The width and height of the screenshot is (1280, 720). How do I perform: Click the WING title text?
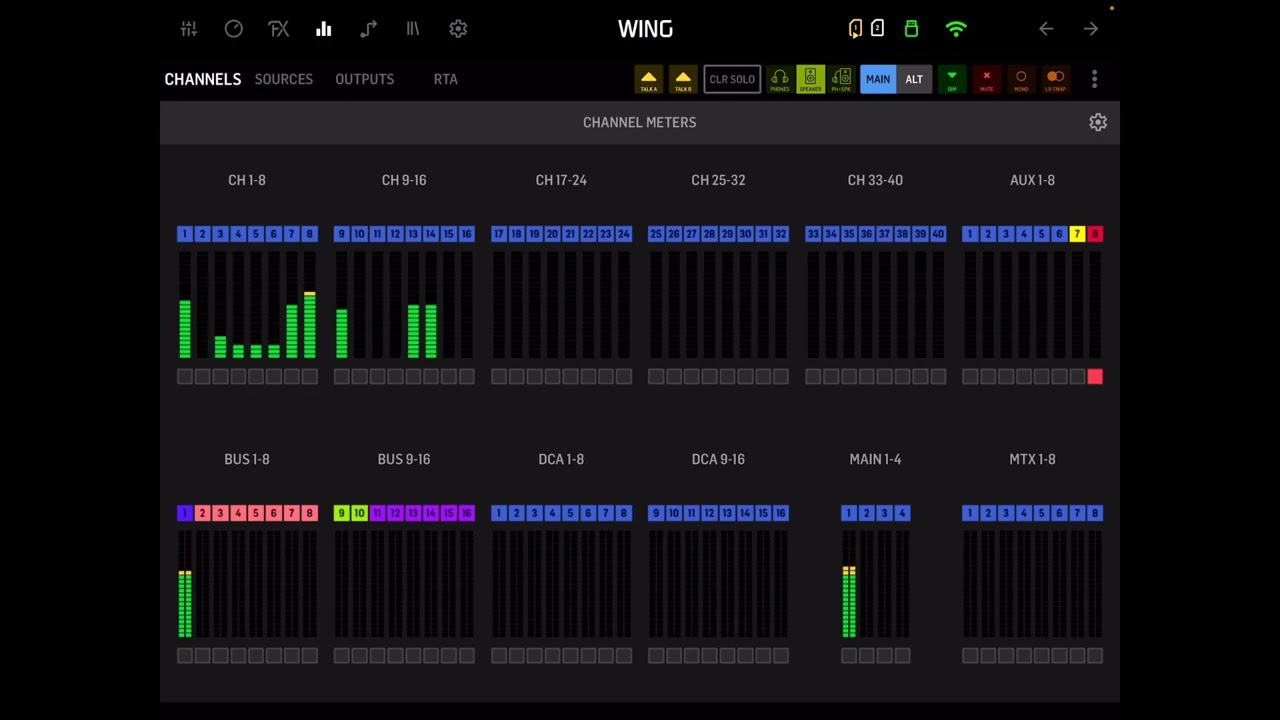[645, 29]
